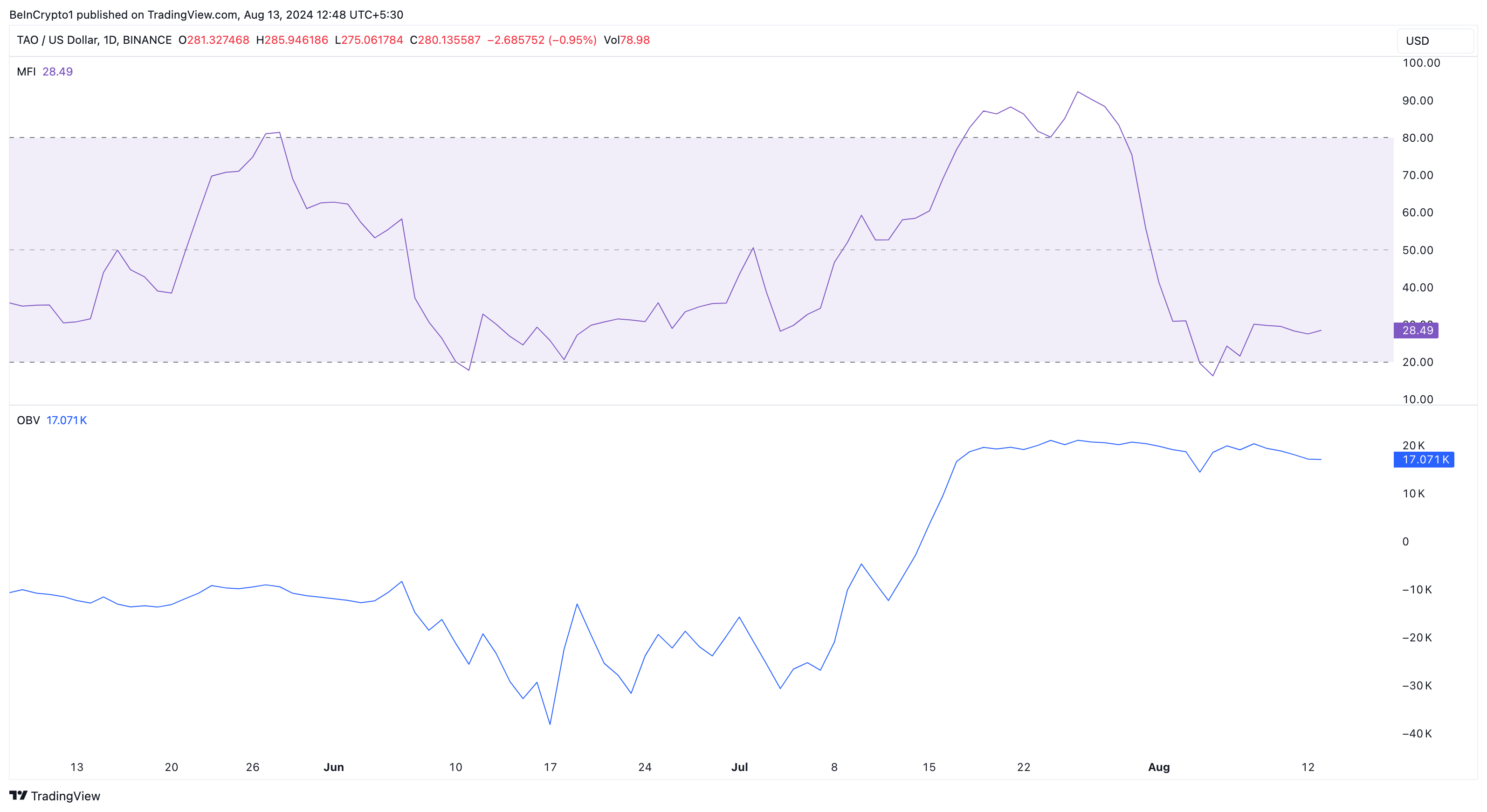Click the Aug label on time axis

(x=1158, y=767)
